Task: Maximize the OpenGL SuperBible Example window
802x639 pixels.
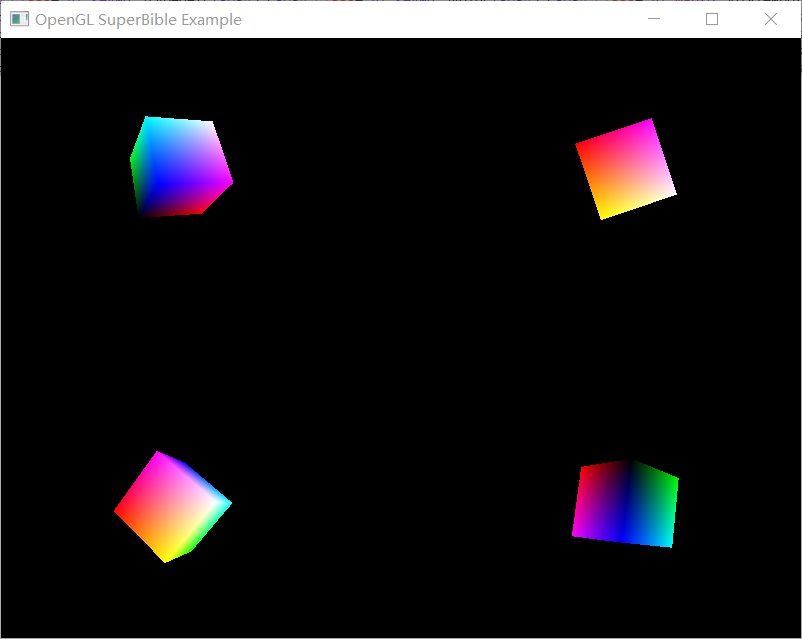Action: (711, 19)
